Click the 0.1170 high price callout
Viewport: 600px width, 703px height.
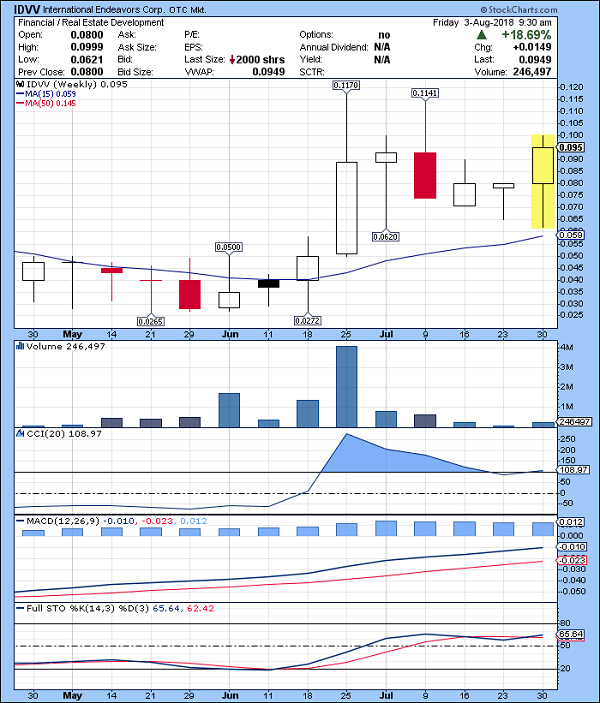346,85
